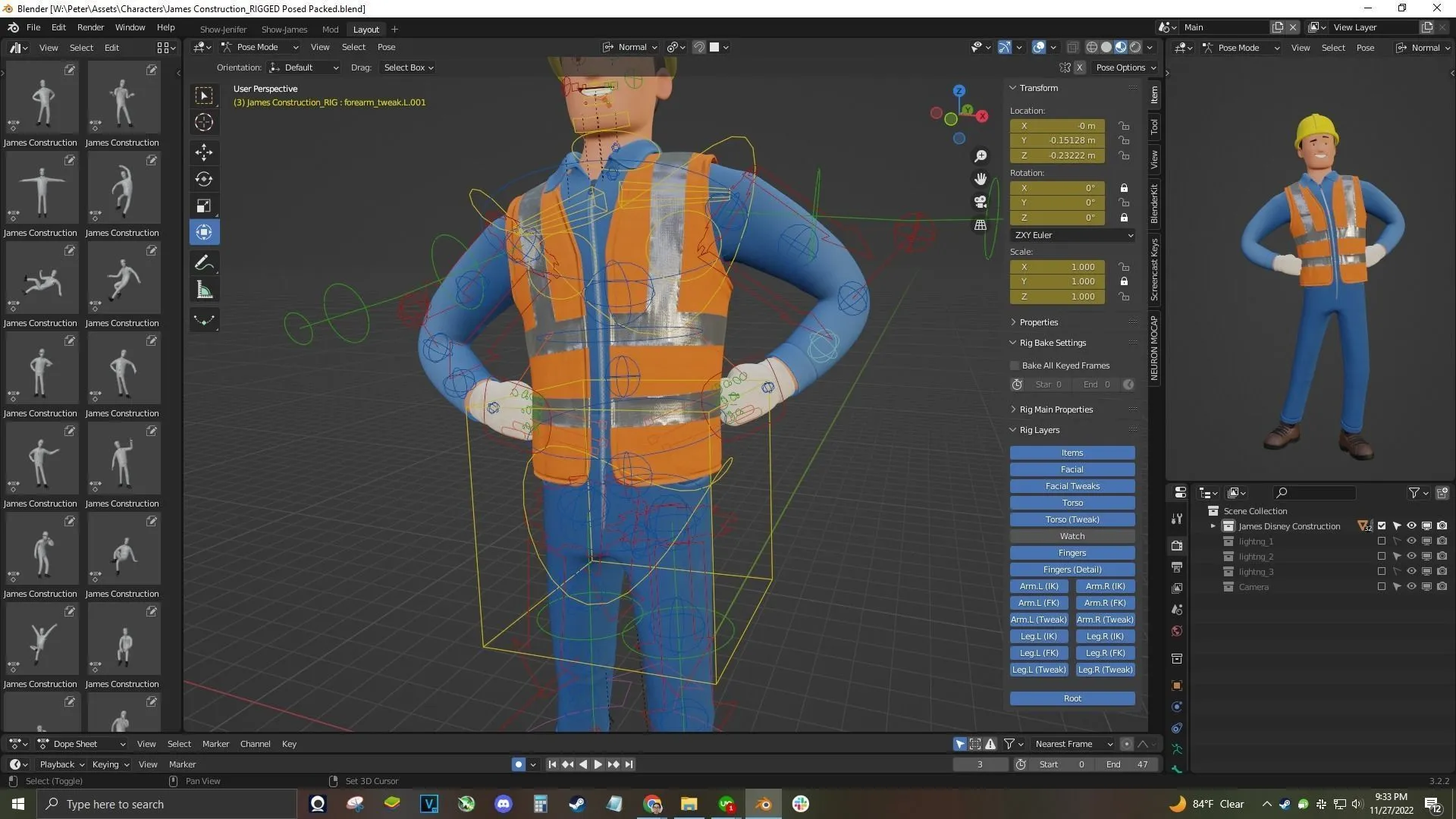Screen dimensions: 1456x819
Task: Enable the lightng_2 collection checkbox
Action: tap(1382, 556)
